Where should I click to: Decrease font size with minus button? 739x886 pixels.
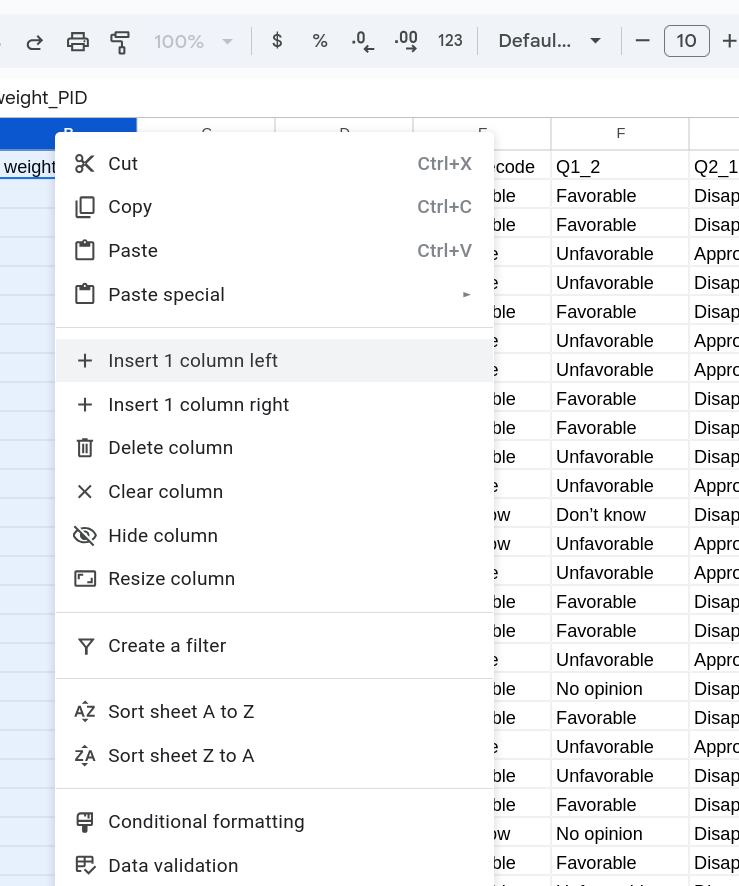pyautogui.click(x=643, y=41)
